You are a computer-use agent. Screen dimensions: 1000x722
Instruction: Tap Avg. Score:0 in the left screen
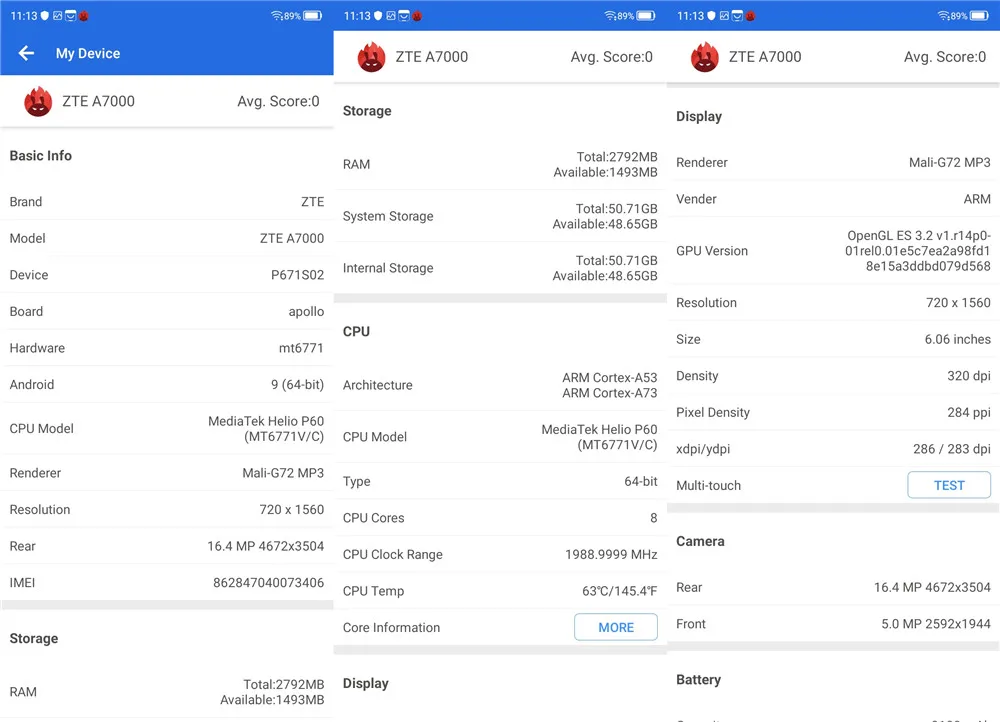279,101
